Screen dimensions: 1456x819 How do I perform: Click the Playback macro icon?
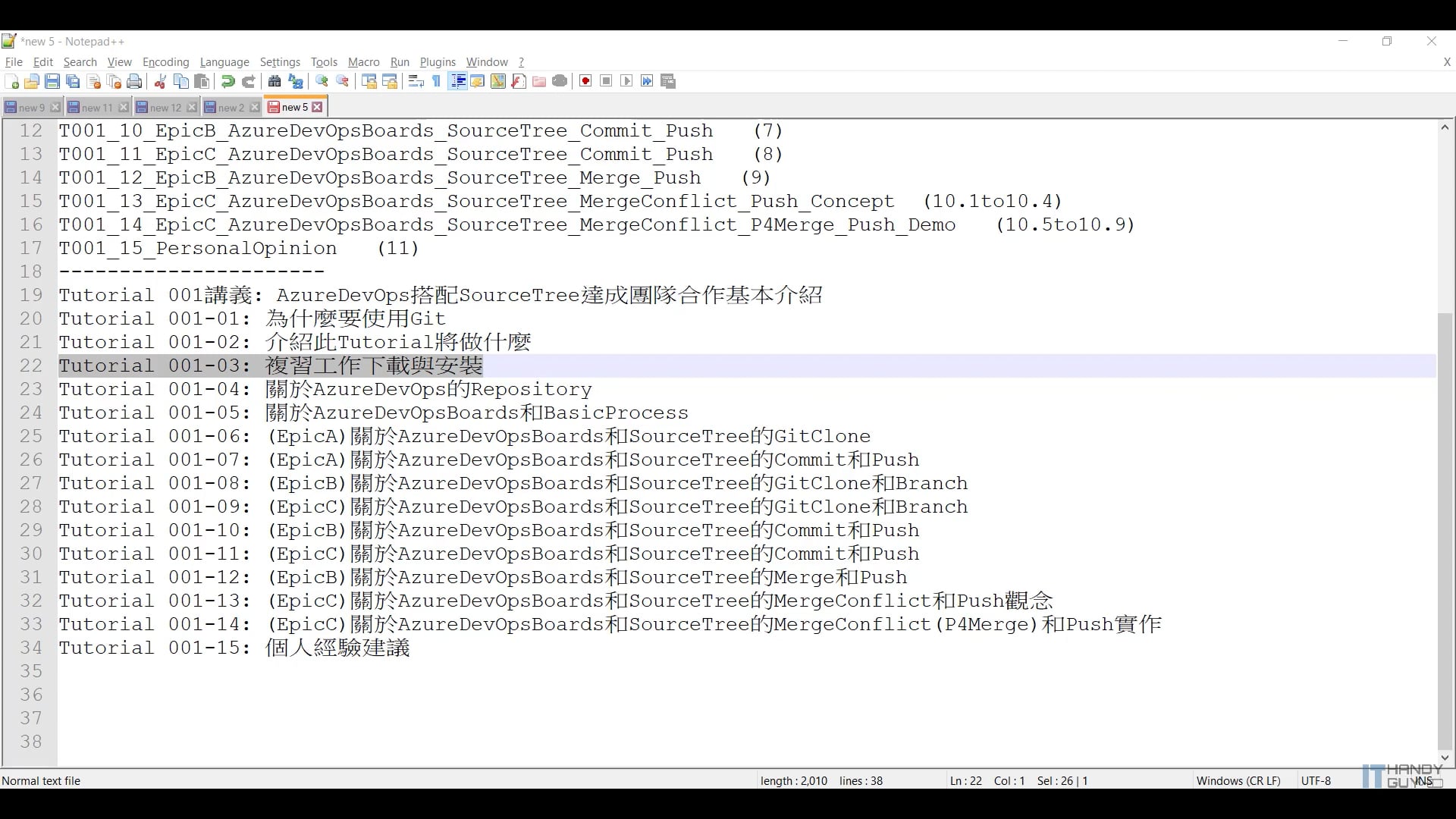pyautogui.click(x=626, y=82)
